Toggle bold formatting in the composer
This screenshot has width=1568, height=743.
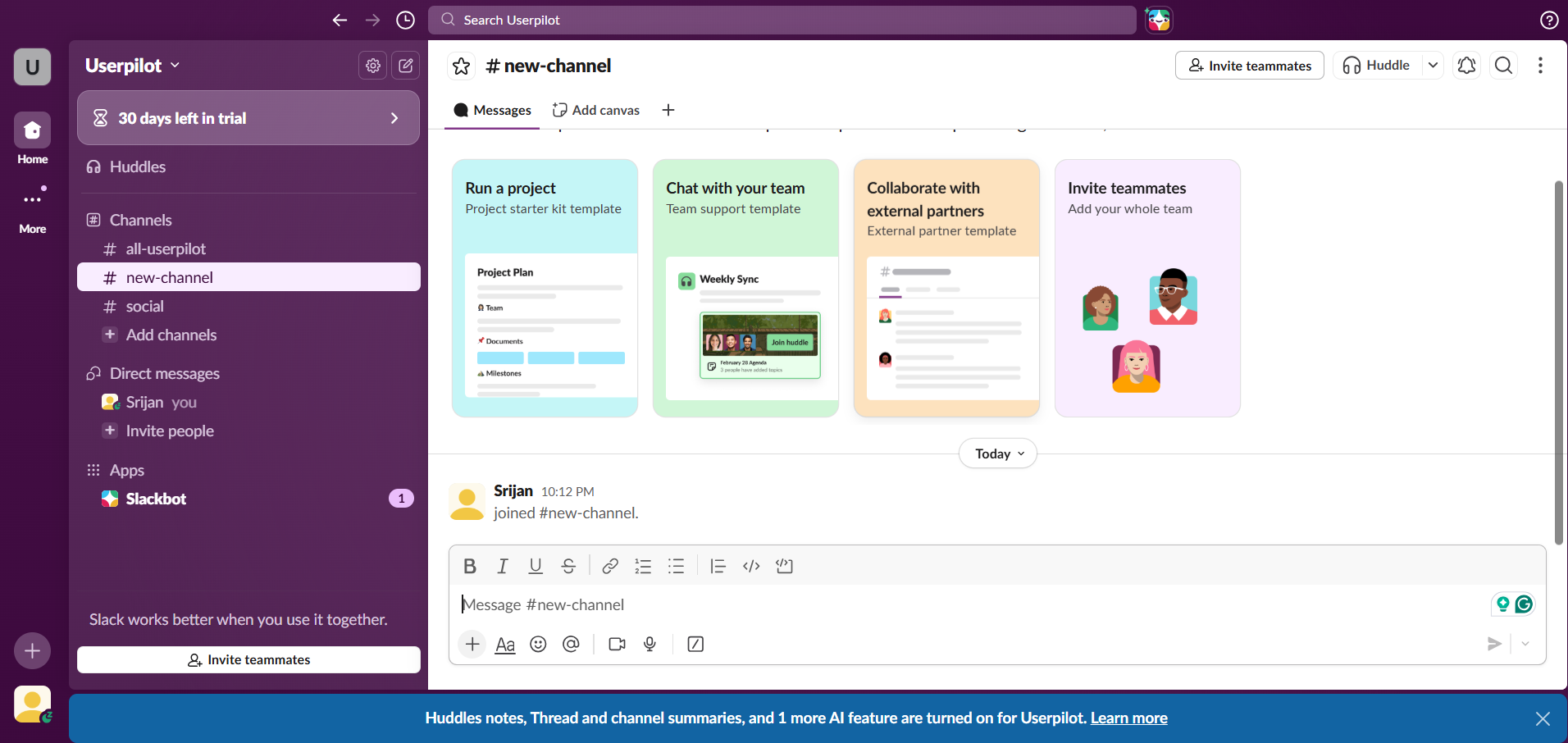[469, 566]
